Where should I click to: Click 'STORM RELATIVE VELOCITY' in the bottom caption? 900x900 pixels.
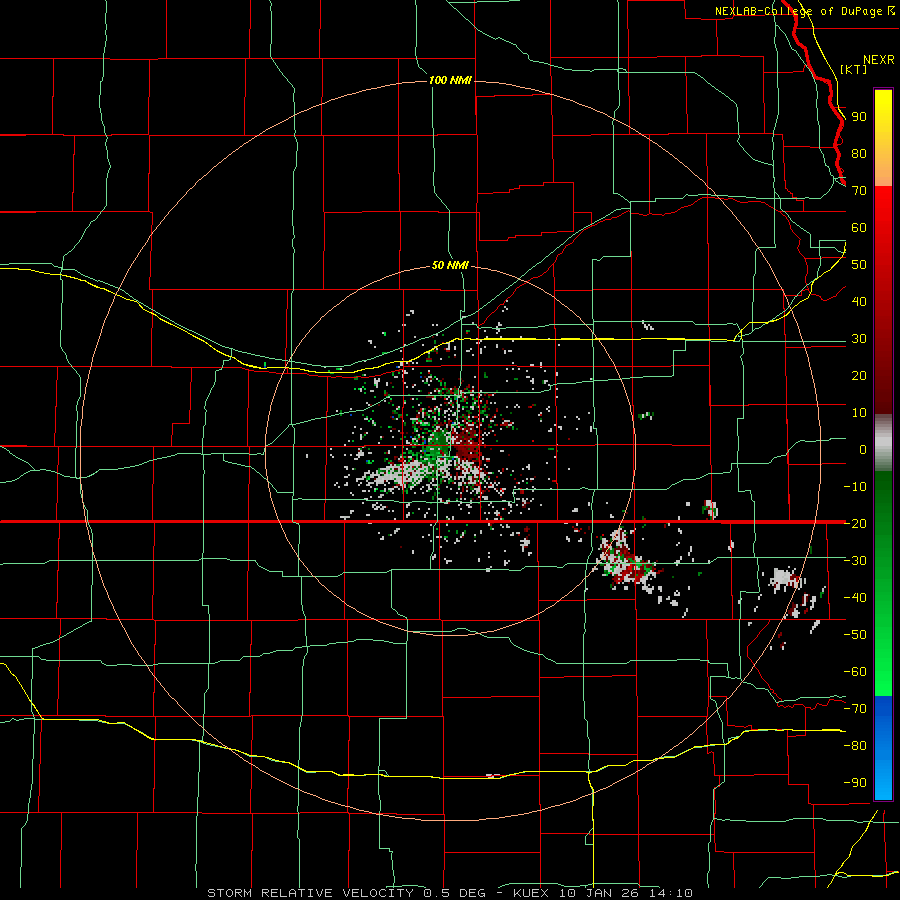pos(310,893)
